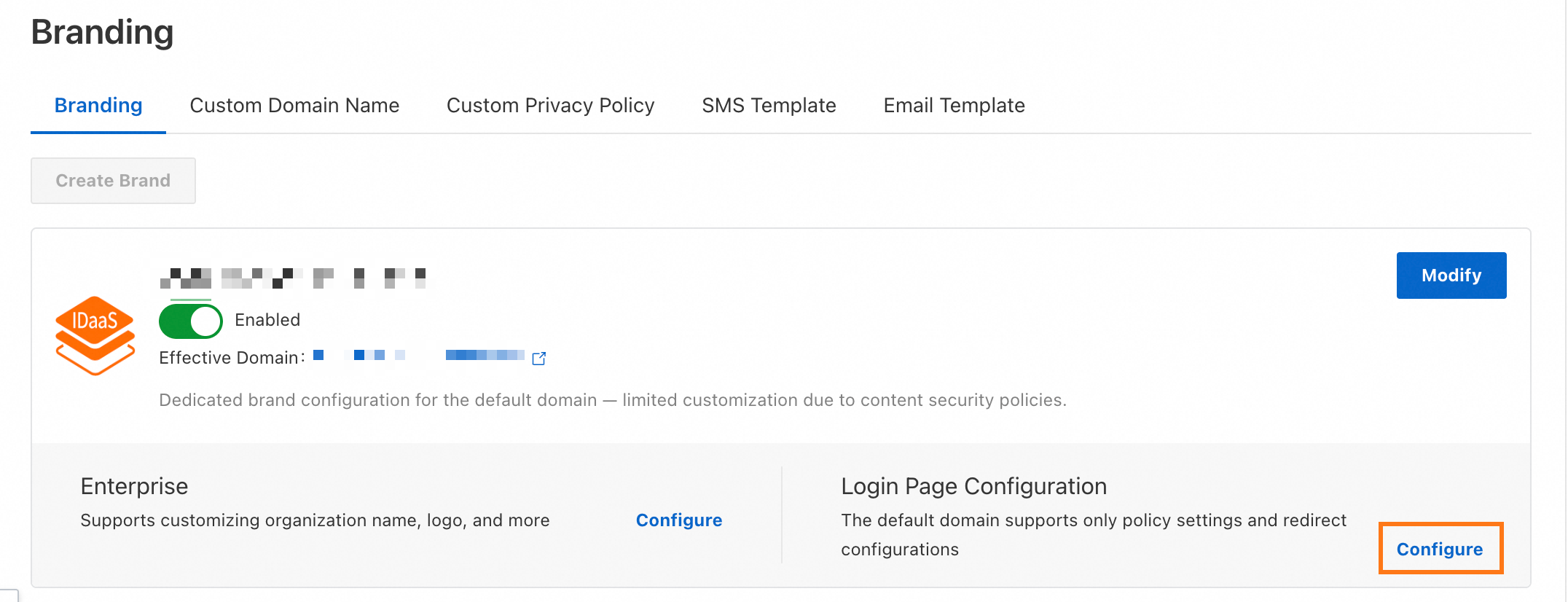Click the dedicated brand configuration description text

(612, 400)
